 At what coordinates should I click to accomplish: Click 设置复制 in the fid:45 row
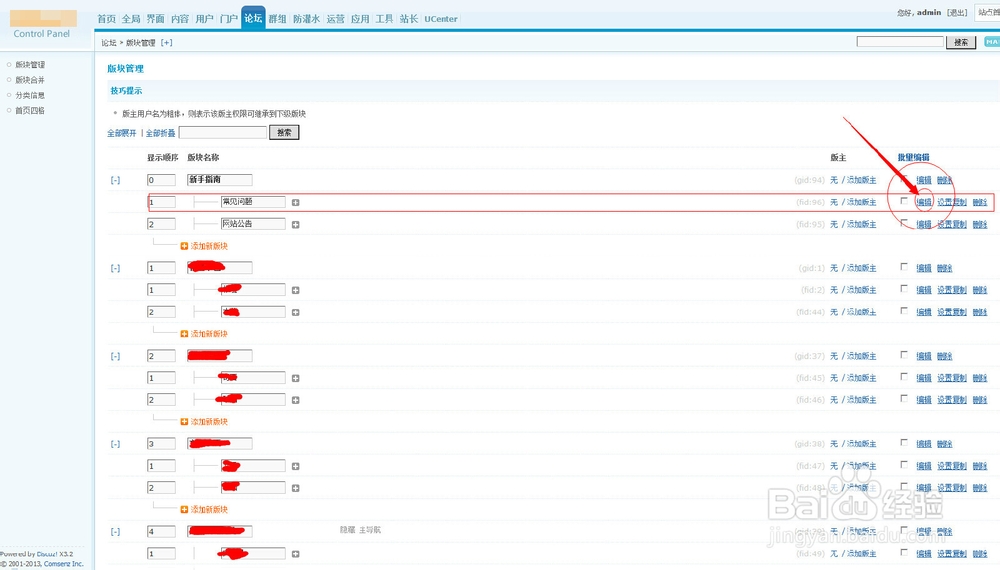click(952, 378)
